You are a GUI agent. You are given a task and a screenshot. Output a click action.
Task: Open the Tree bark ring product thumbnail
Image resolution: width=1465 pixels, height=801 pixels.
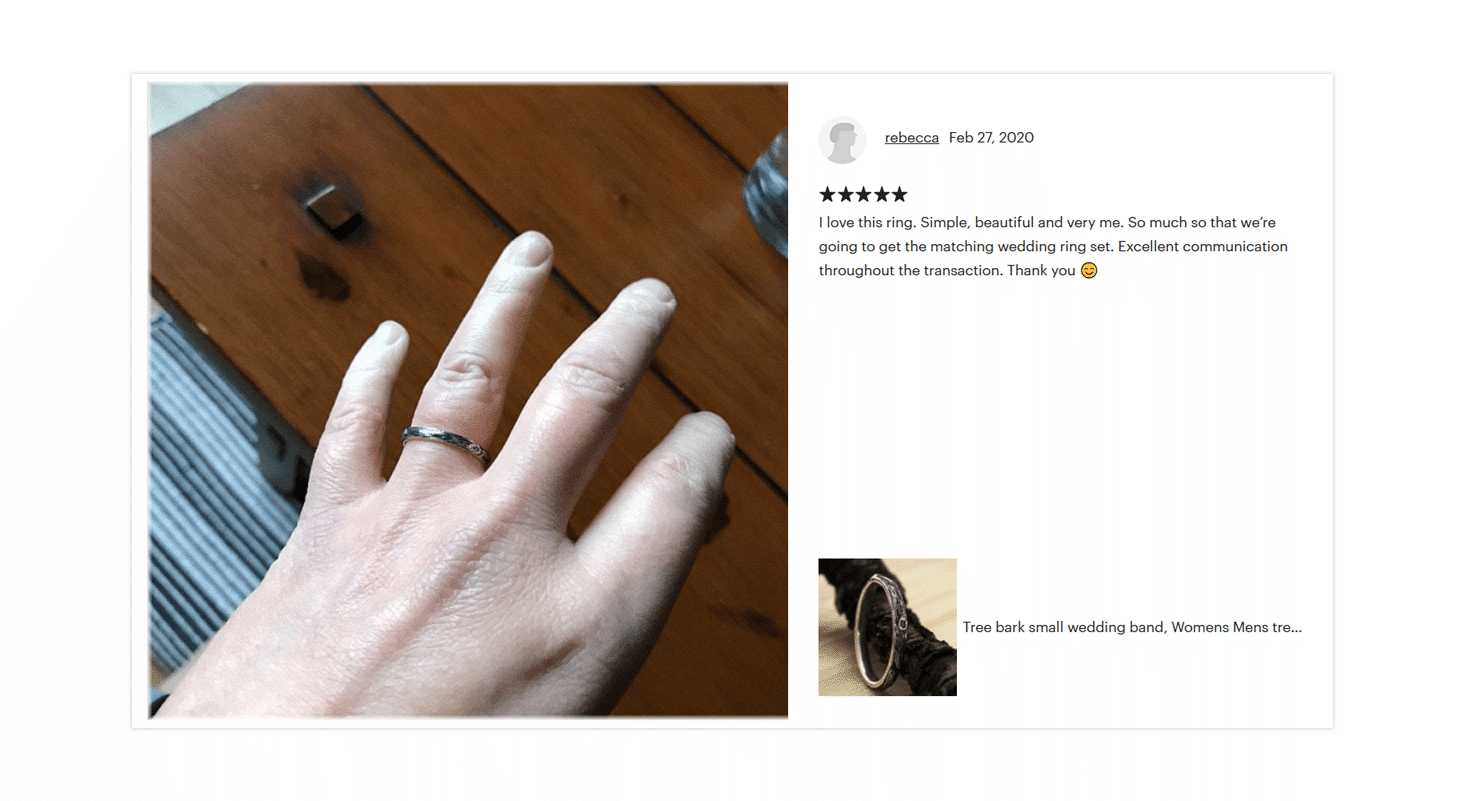(887, 627)
